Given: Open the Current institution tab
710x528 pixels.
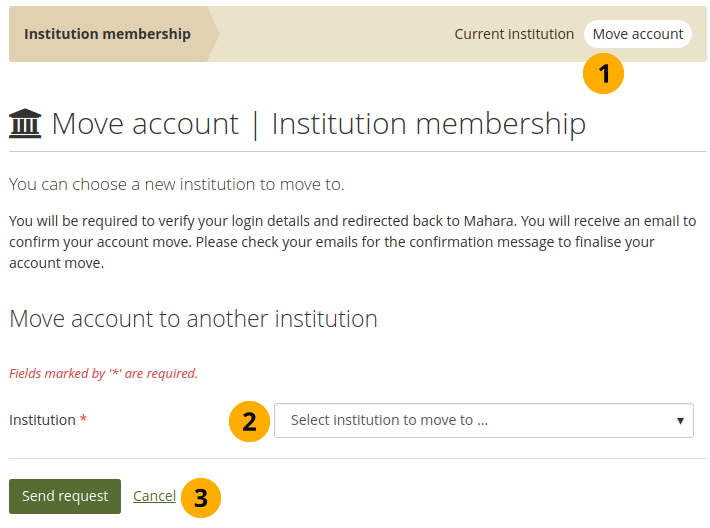Looking at the screenshot, I should [514, 34].
